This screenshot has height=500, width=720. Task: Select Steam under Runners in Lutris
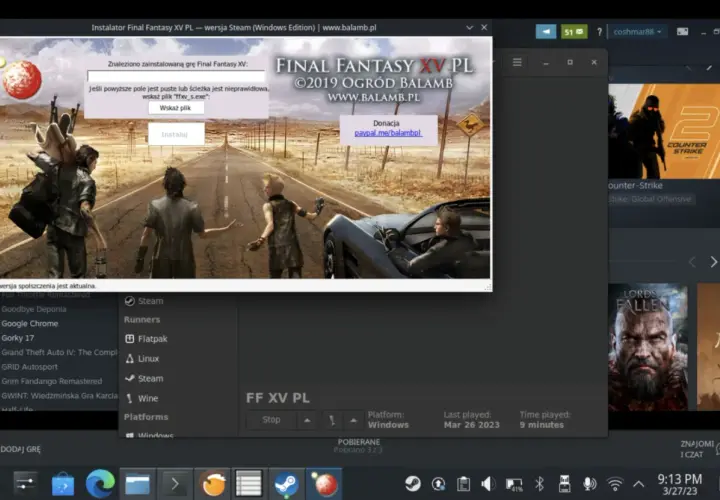(x=144, y=378)
